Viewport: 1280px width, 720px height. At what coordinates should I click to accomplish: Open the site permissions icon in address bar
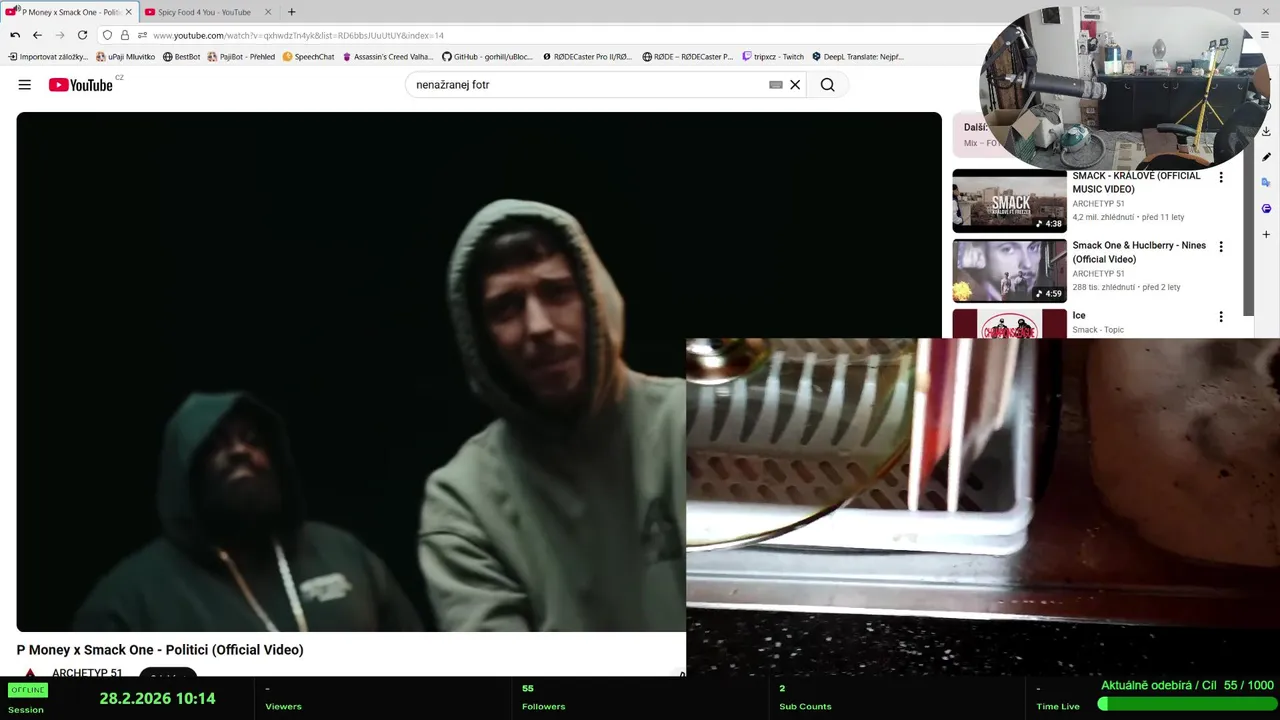tap(142, 35)
